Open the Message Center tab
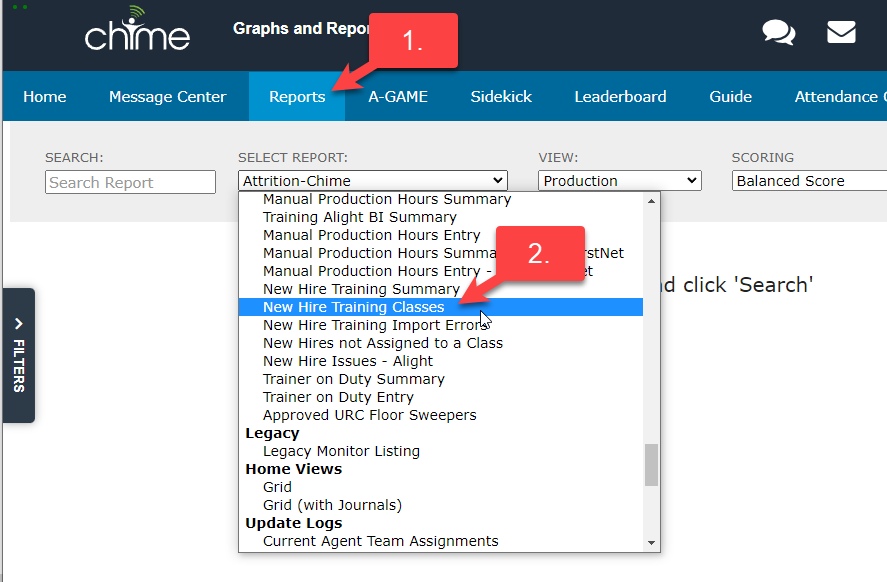This screenshot has width=887, height=582. point(167,97)
